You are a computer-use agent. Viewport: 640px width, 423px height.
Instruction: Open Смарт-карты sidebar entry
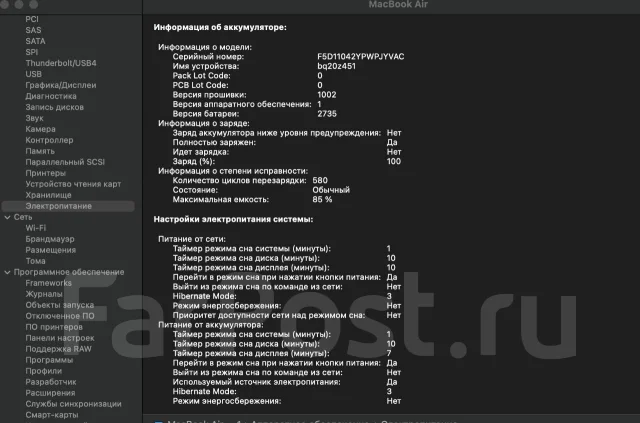52,416
